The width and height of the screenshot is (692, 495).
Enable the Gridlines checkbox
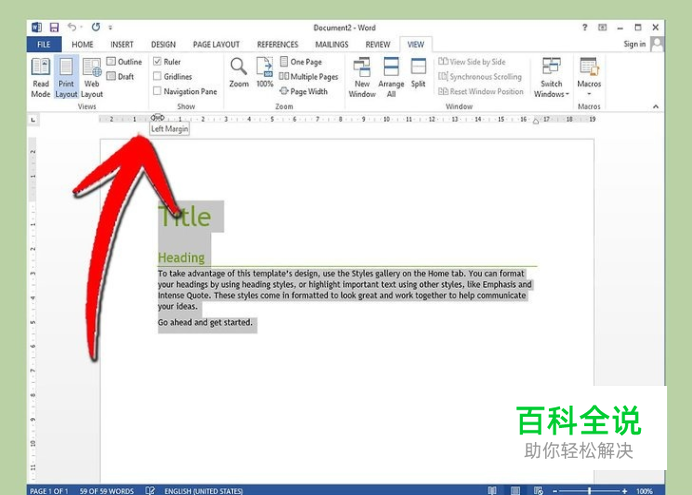tap(157, 76)
